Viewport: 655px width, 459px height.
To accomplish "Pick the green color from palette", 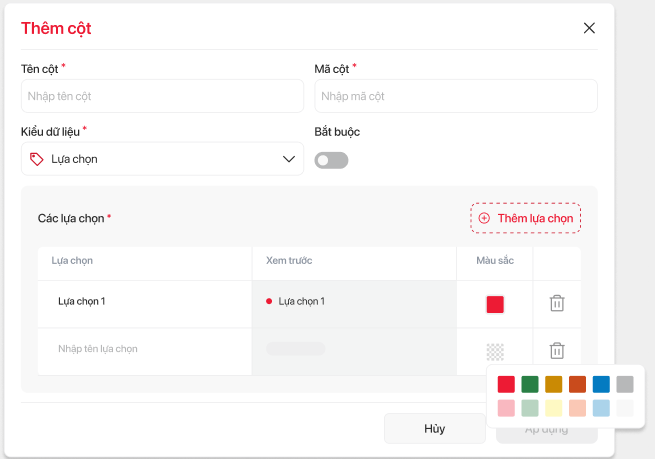I will 530,384.
